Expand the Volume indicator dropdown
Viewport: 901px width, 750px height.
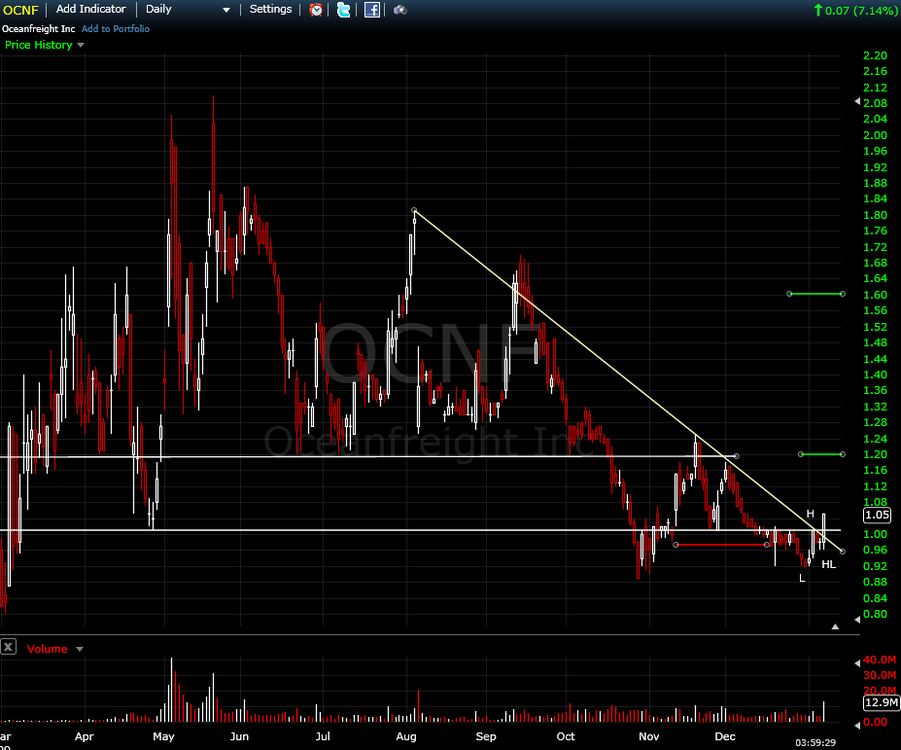[x=79, y=649]
